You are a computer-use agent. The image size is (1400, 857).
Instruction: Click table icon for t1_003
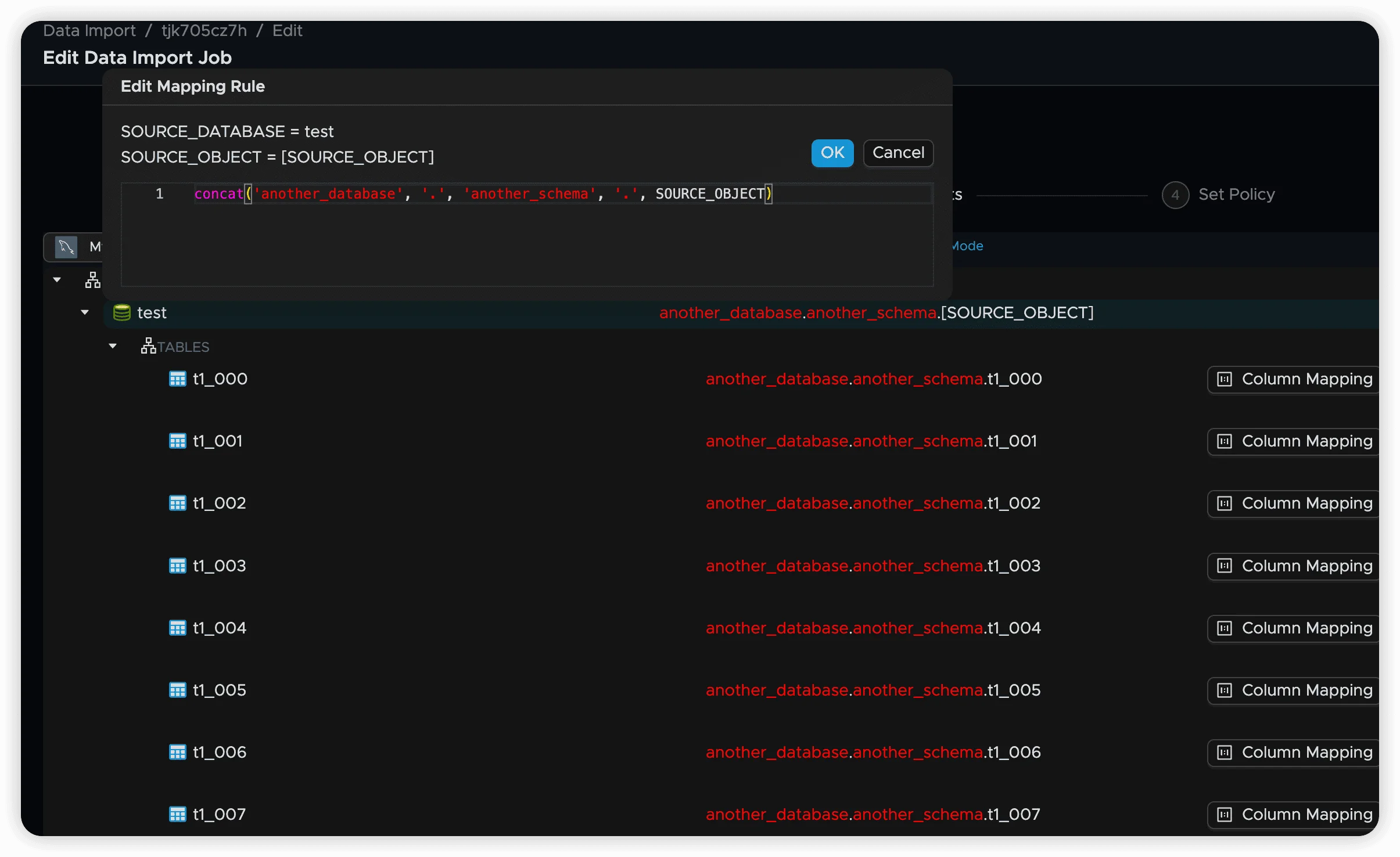click(177, 566)
